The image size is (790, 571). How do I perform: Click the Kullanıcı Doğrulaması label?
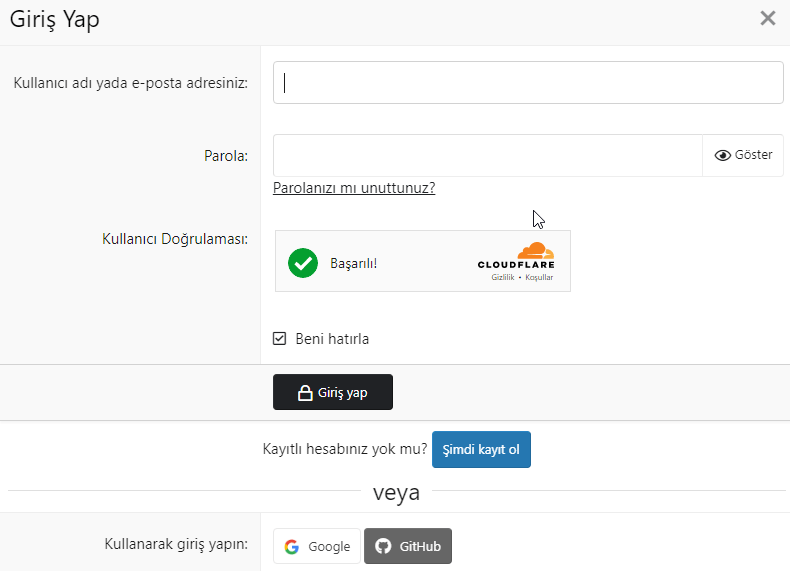pos(175,239)
